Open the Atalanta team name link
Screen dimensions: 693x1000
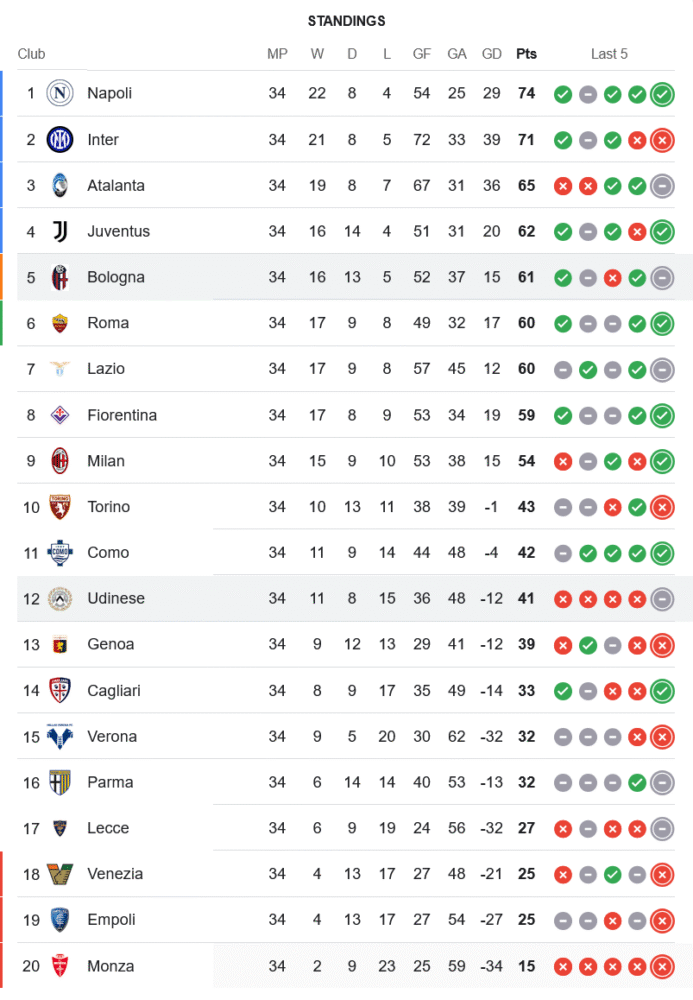pyautogui.click(x=116, y=186)
